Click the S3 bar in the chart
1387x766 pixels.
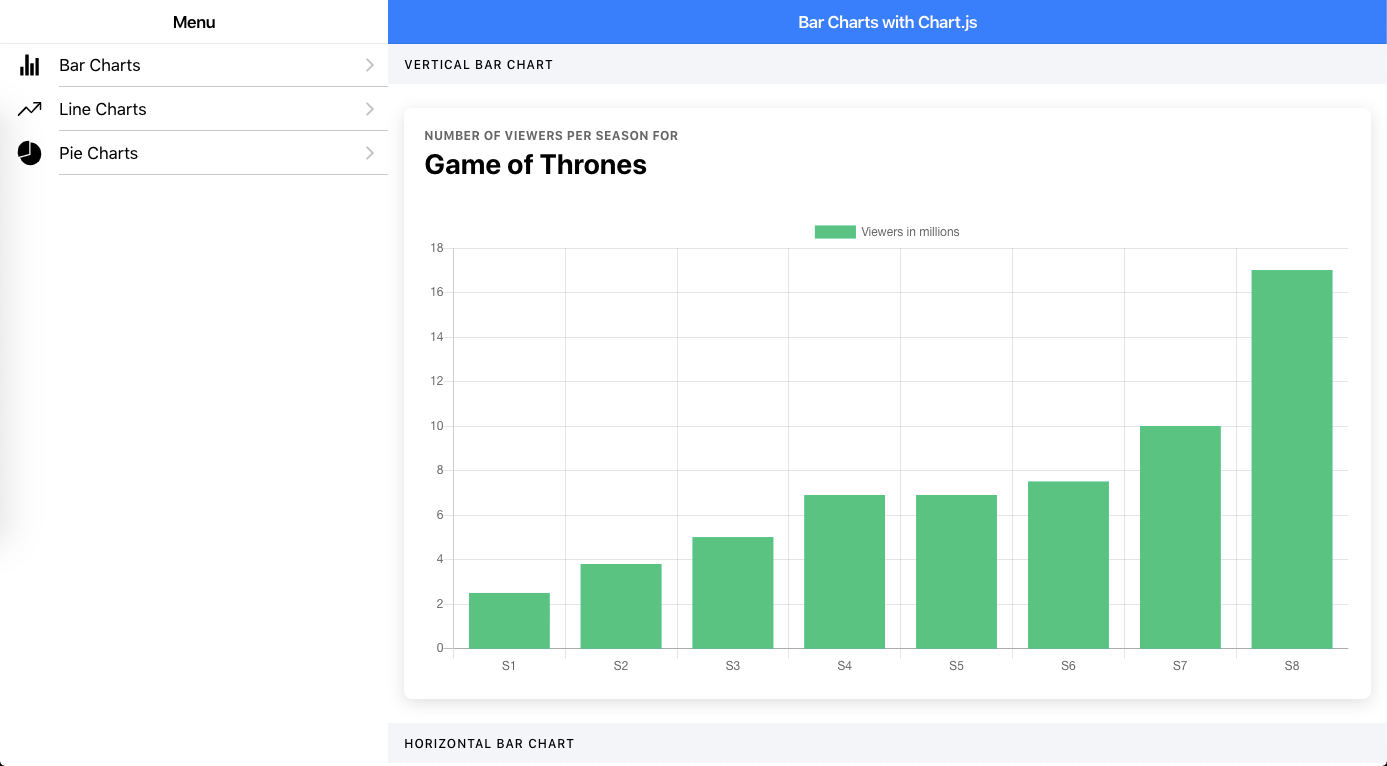pyautogui.click(x=733, y=593)
